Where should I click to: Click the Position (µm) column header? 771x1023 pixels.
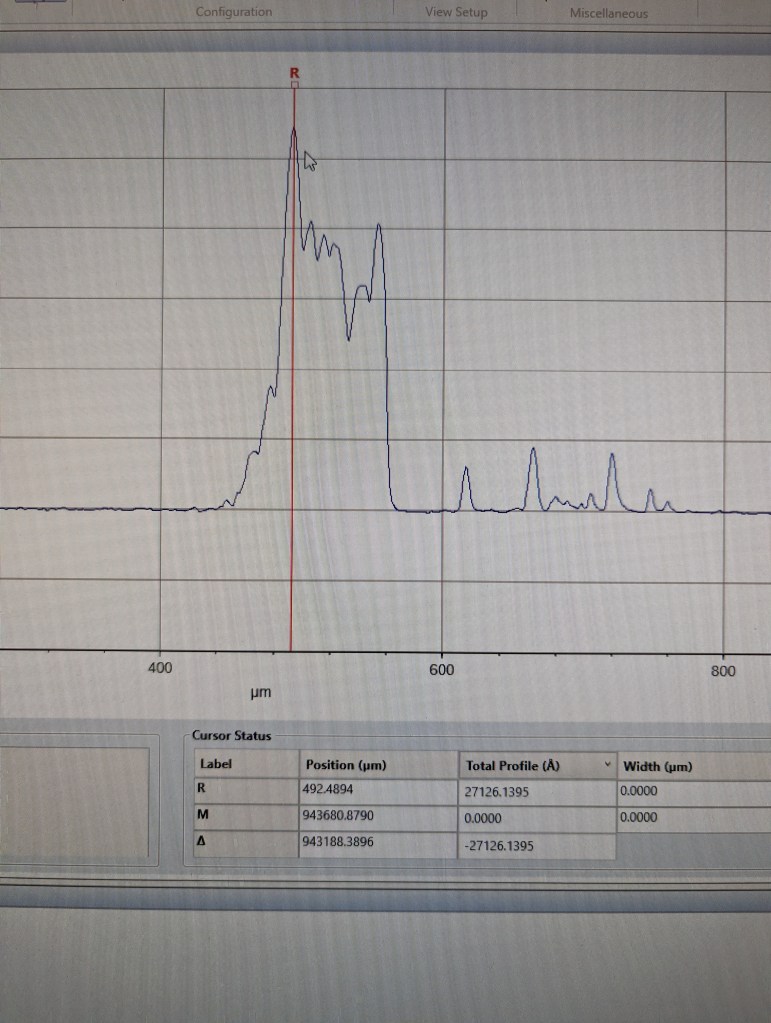coord(377,765)
